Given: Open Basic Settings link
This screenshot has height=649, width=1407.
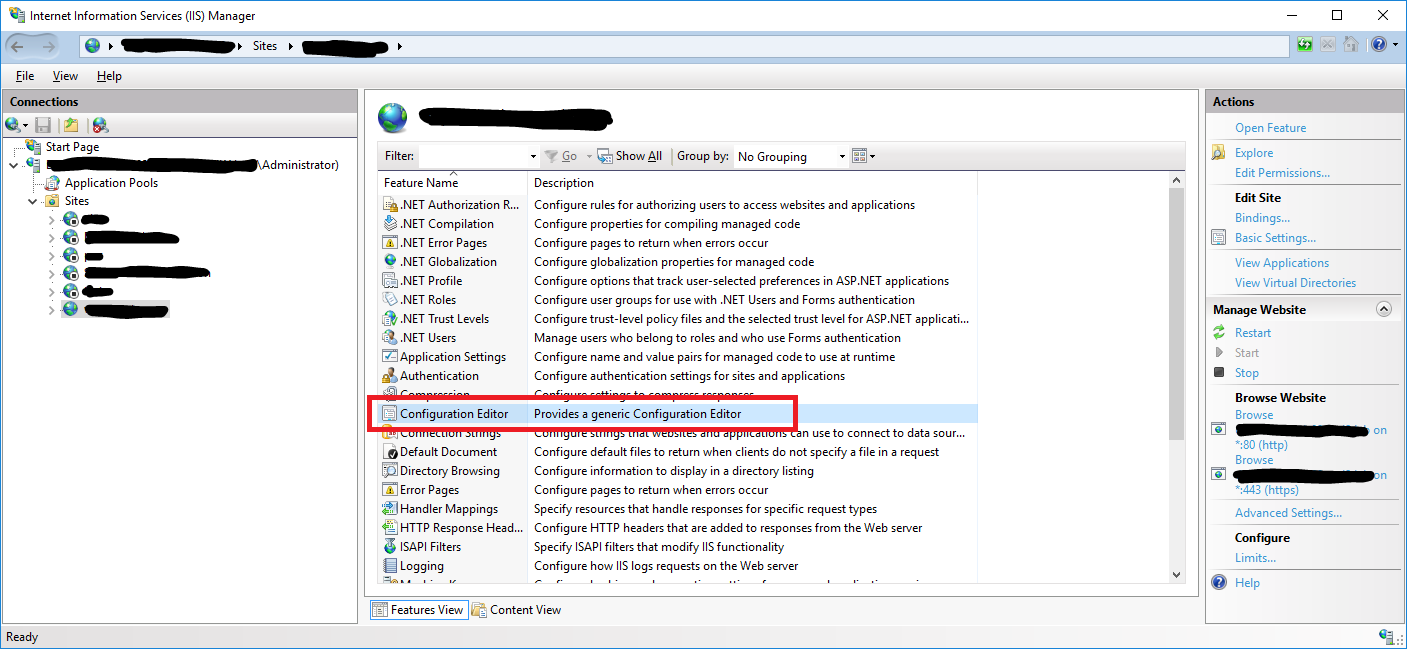Looking at the screenshot, I should pos(1275,238).
